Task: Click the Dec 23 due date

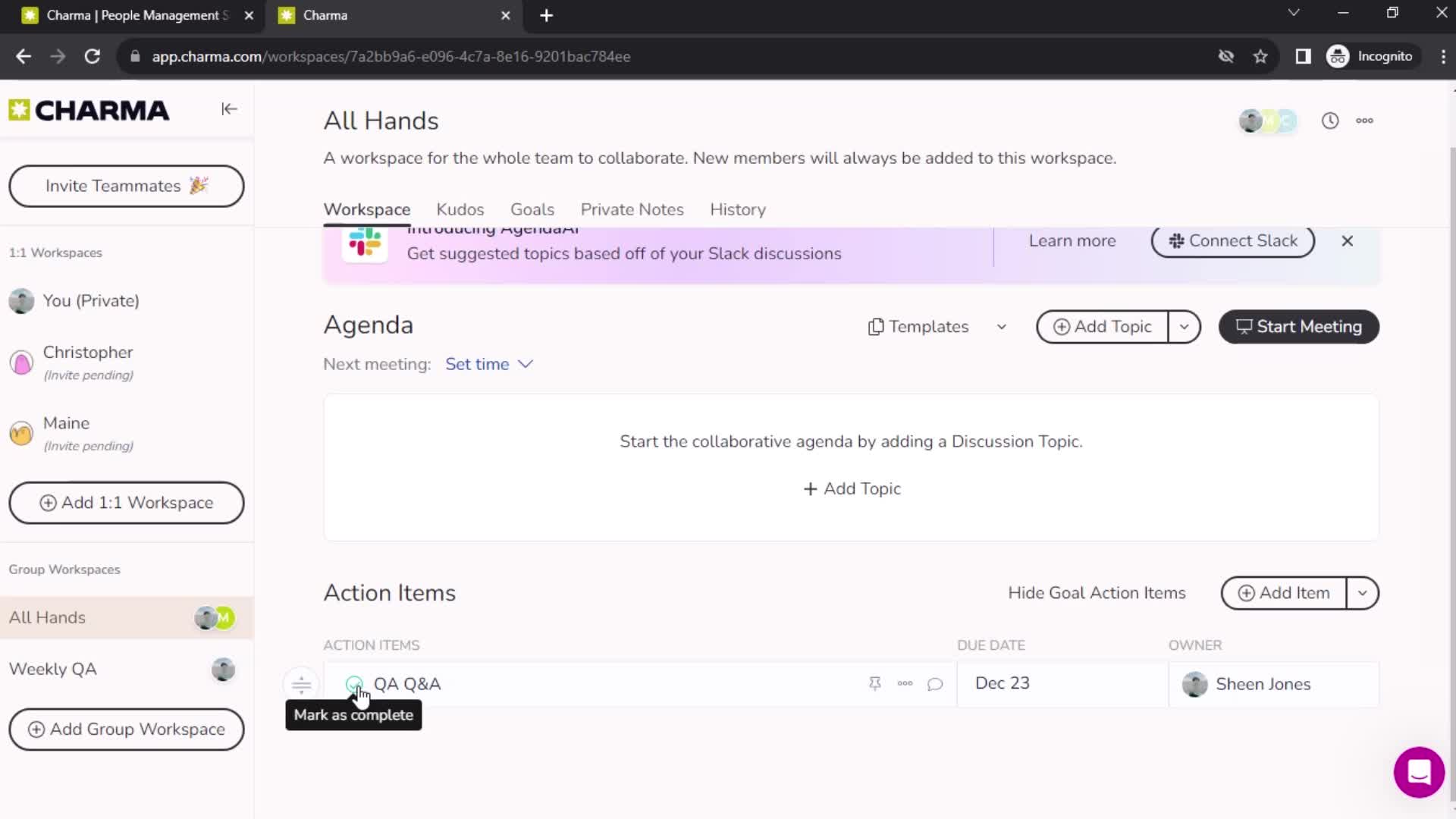Action: pyautogui.click(x=1003, y=683)
